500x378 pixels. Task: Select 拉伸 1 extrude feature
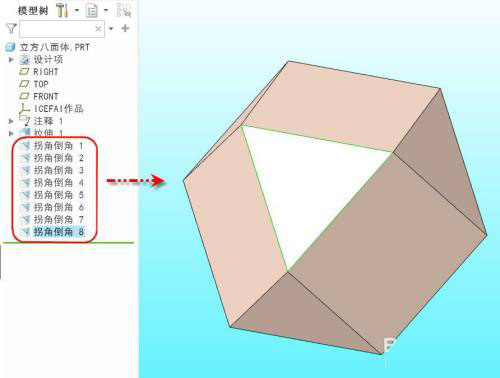click(x=48, y=133)
